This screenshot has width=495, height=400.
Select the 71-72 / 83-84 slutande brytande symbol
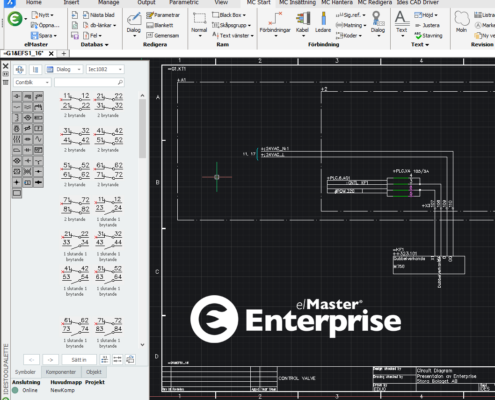click(108, 333)
